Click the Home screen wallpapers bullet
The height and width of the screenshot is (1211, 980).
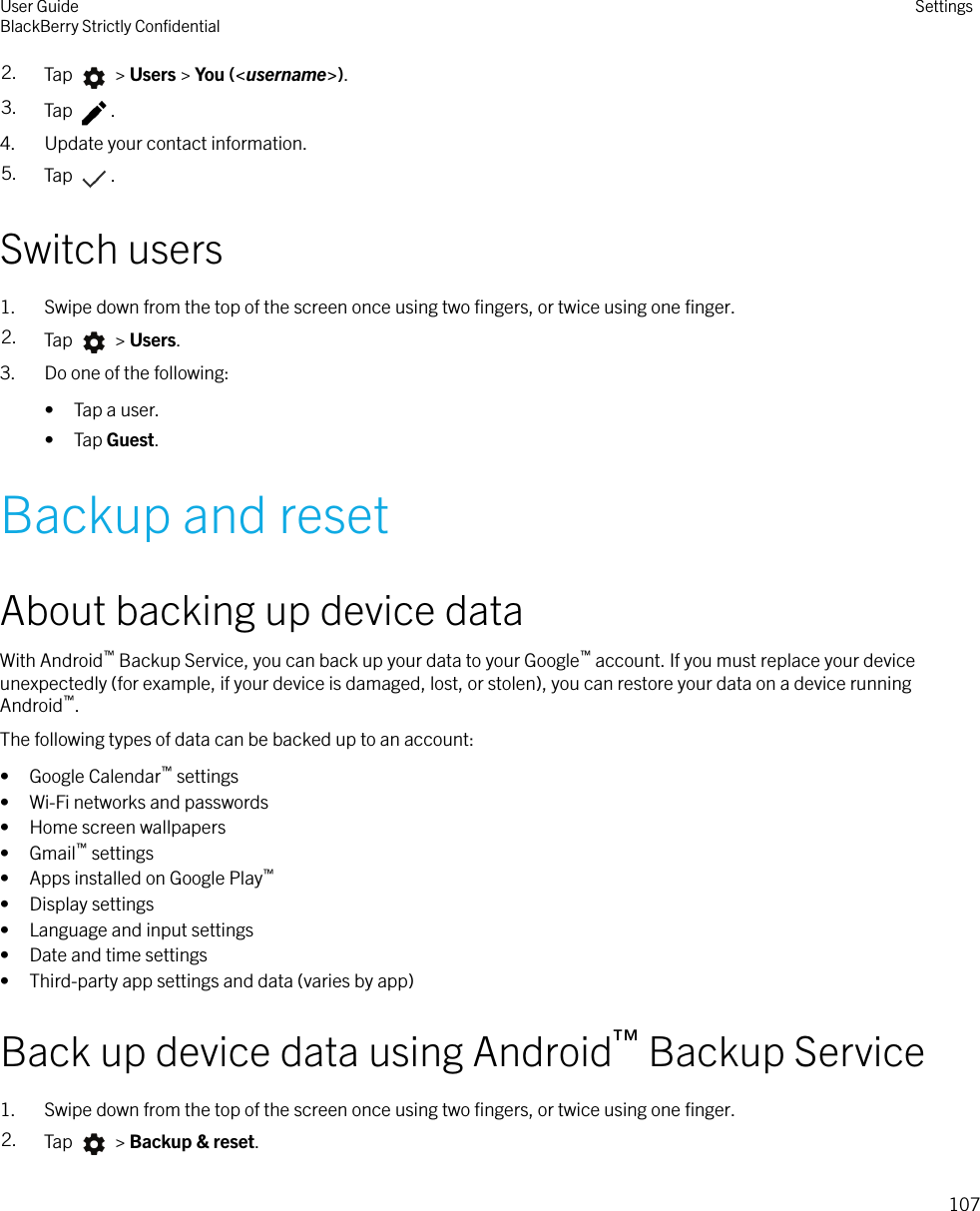pyautogui.click(x=128, y=828)
